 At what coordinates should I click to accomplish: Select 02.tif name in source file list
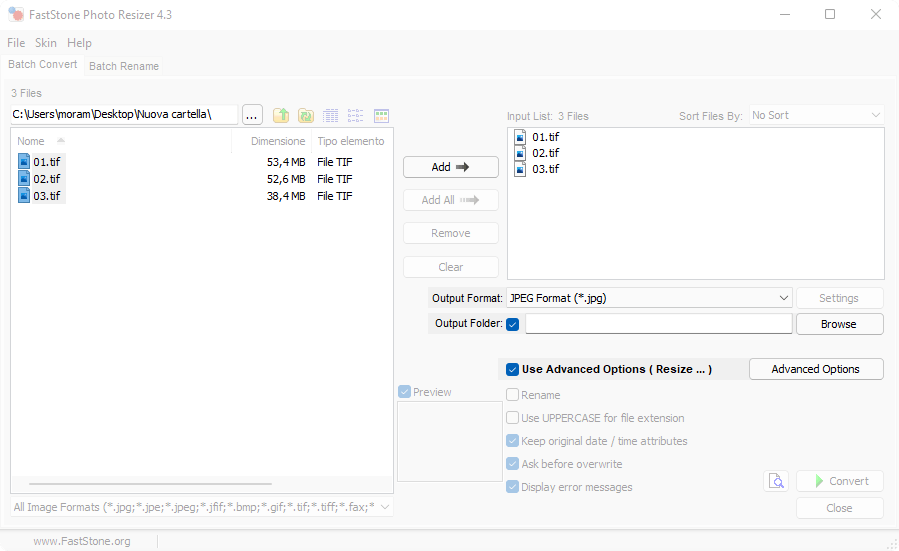(46, 179)
